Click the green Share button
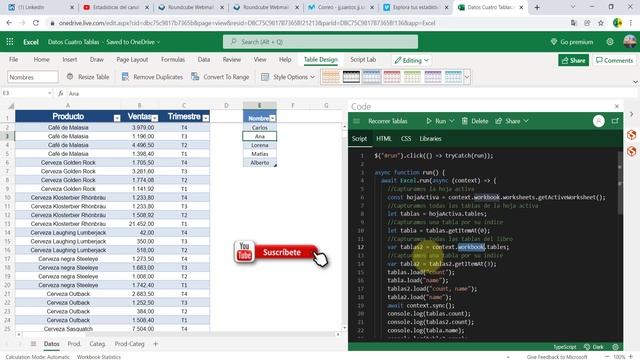 coord(573,60)
